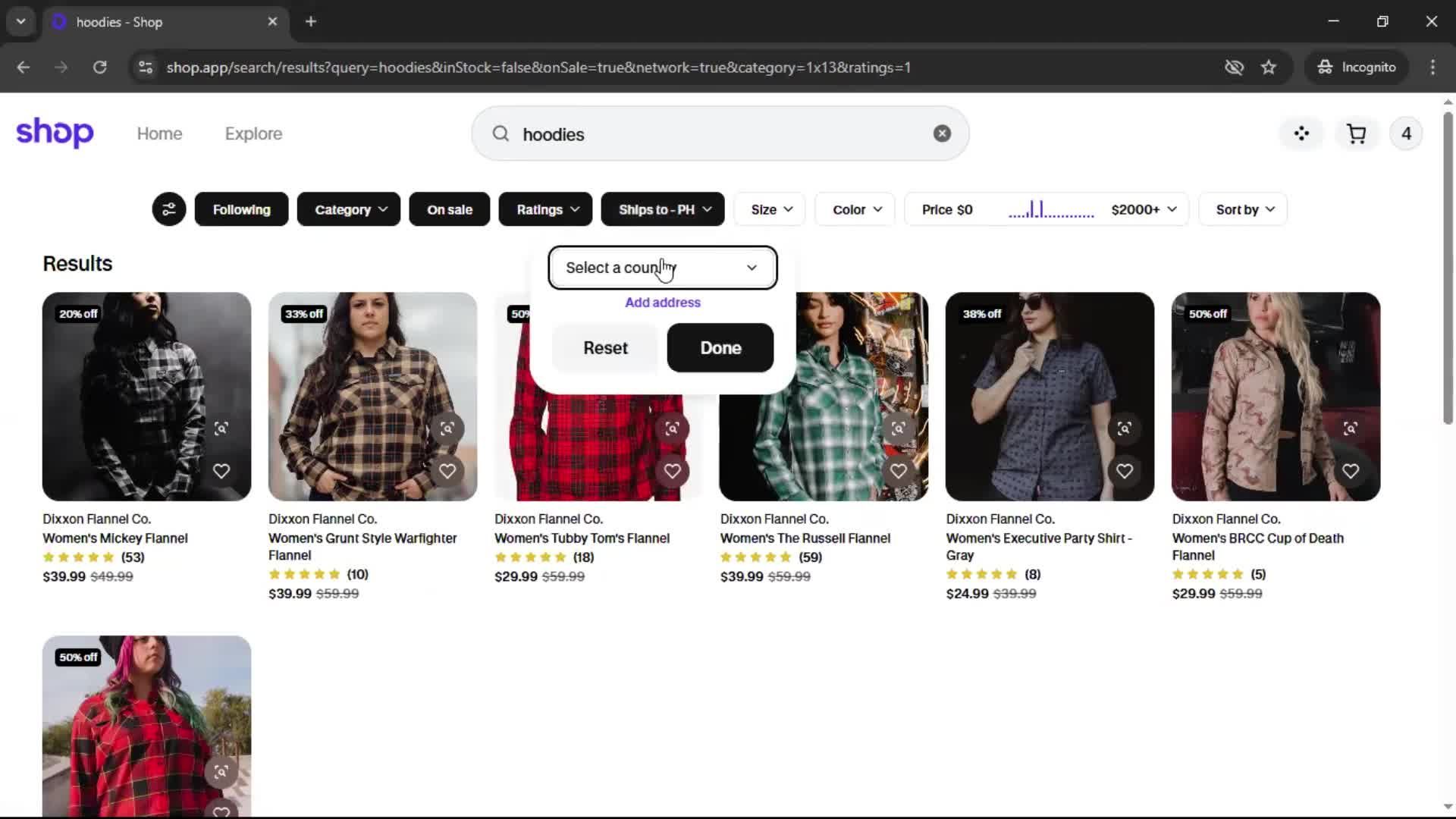Visual search icon on BRCC Cup of Death Flannel
This screenshot has width=1456, height=819.
[1350, 428]
